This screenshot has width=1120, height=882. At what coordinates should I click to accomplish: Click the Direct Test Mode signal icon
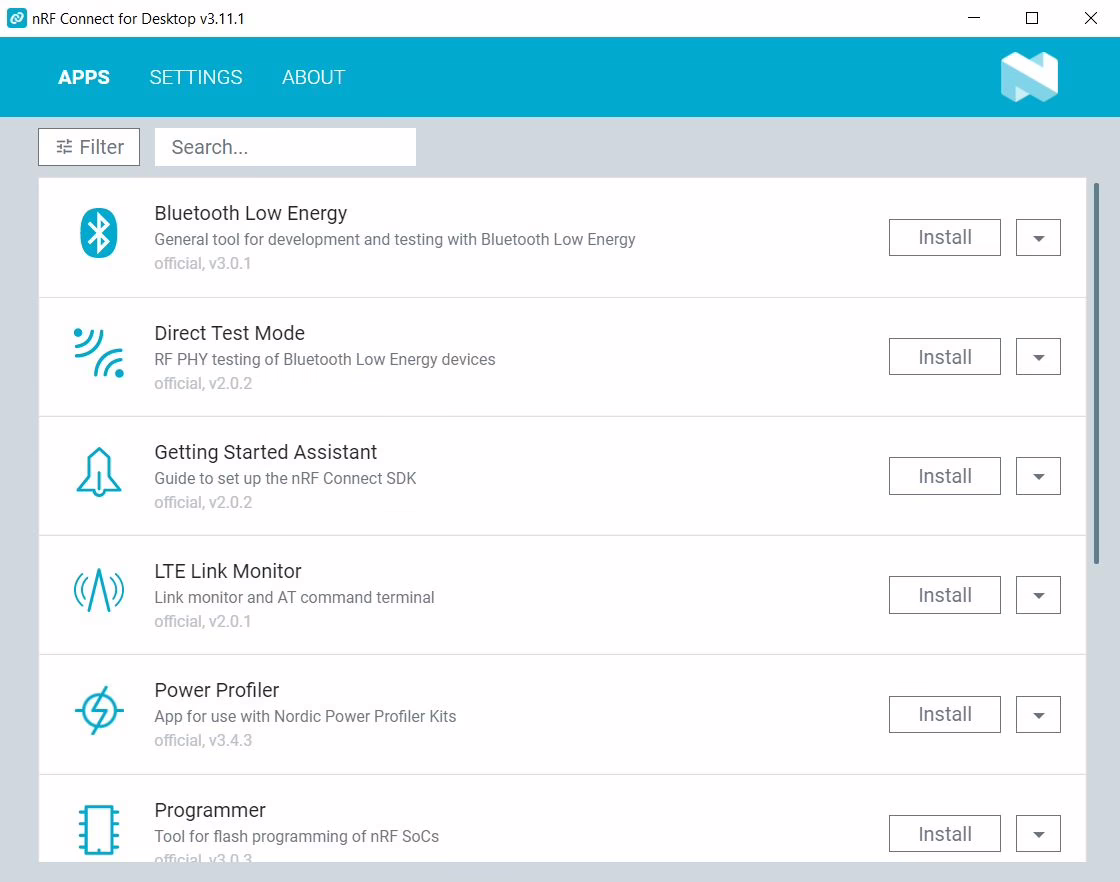99,353
